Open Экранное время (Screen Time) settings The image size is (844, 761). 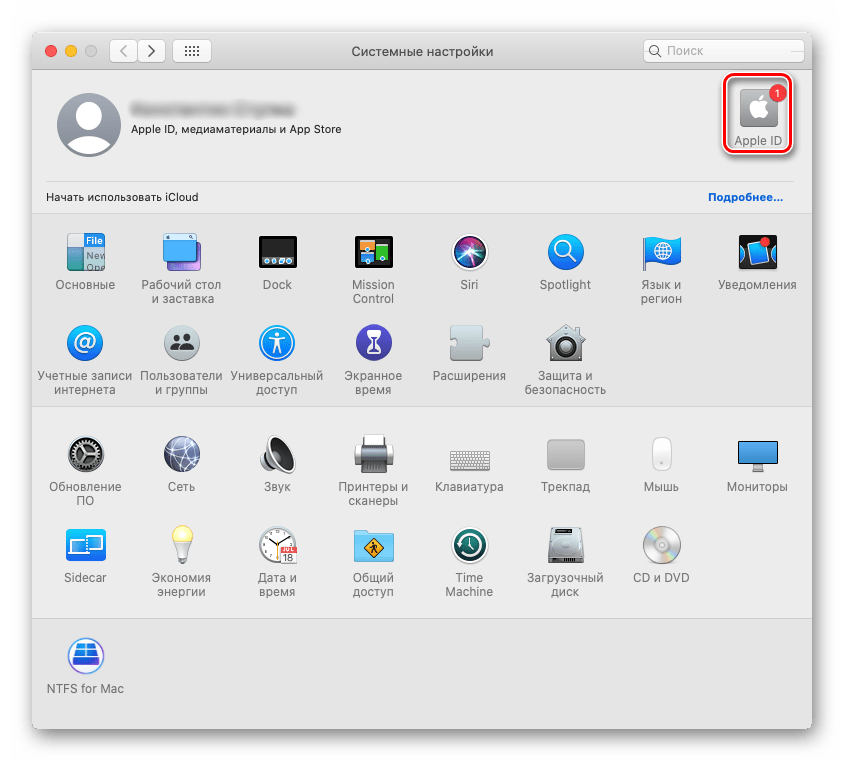[x=373, y=343]
